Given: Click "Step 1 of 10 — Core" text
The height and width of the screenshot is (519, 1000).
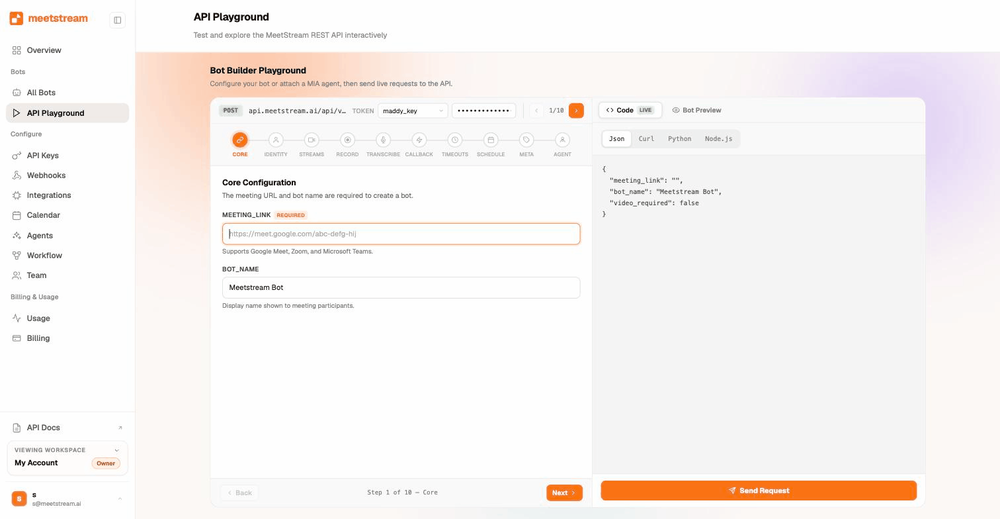Looking at the screenshot, I should 402,493.
